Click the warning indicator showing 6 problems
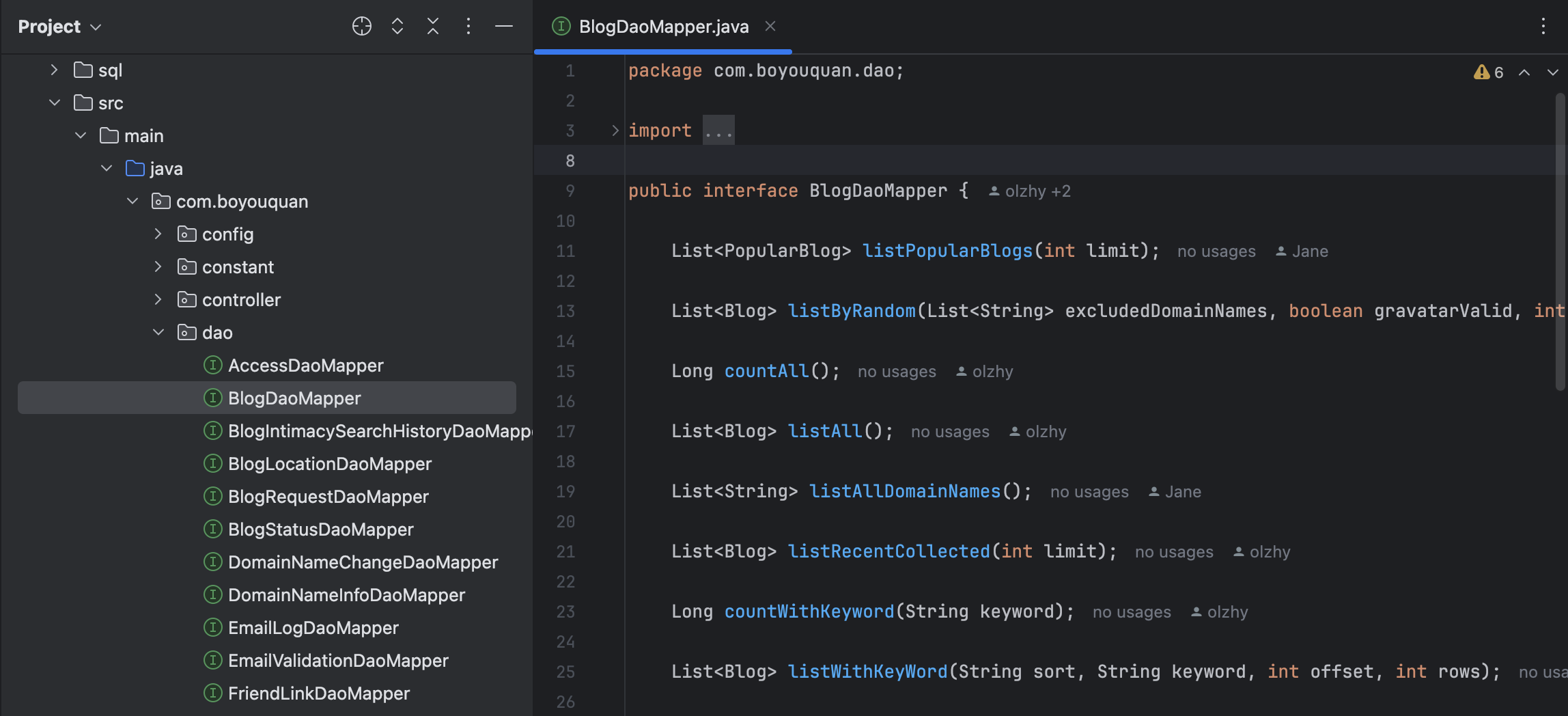 (x=1488, y=72)
